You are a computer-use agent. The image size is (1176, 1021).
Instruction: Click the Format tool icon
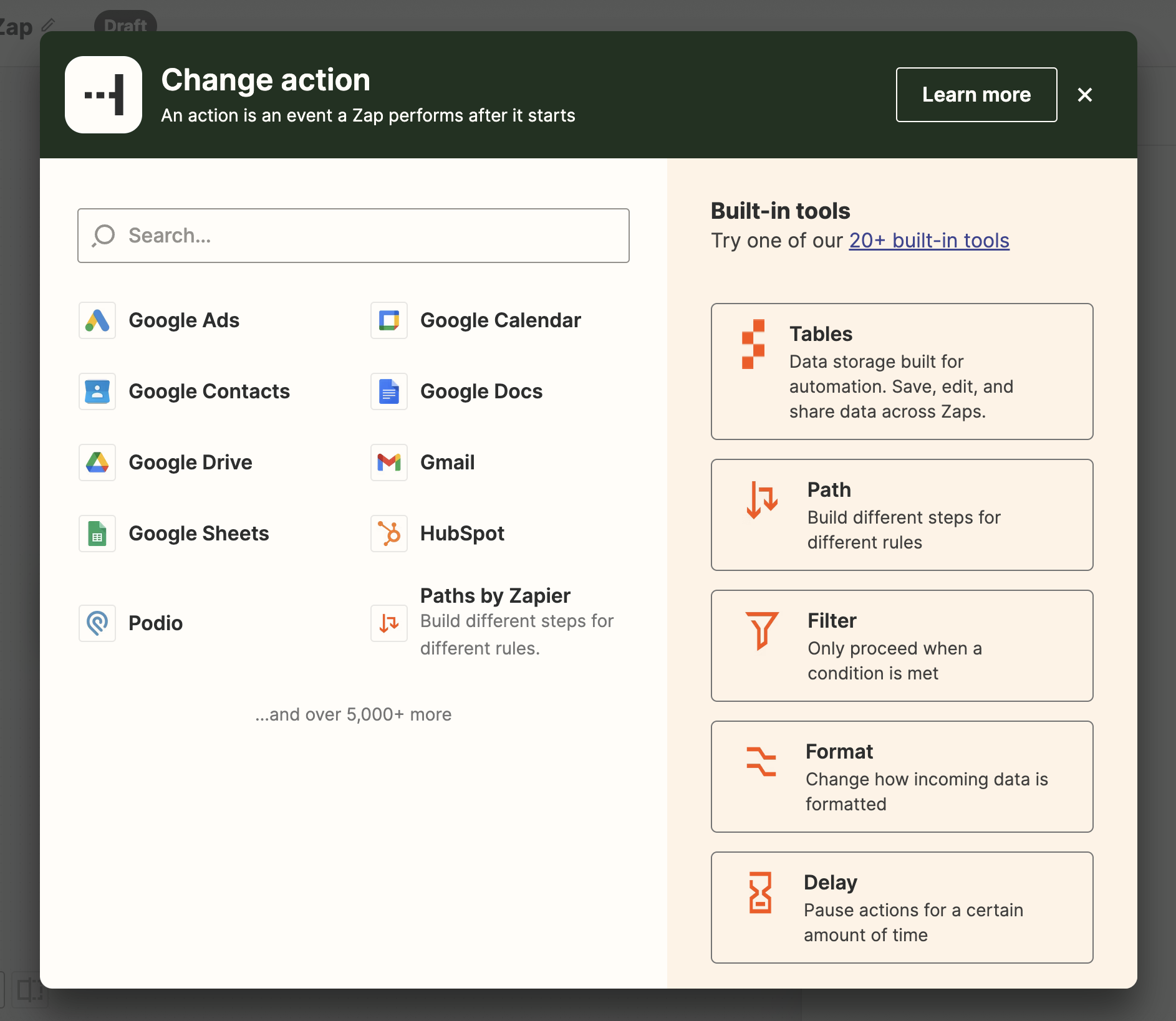coord(761,762)
